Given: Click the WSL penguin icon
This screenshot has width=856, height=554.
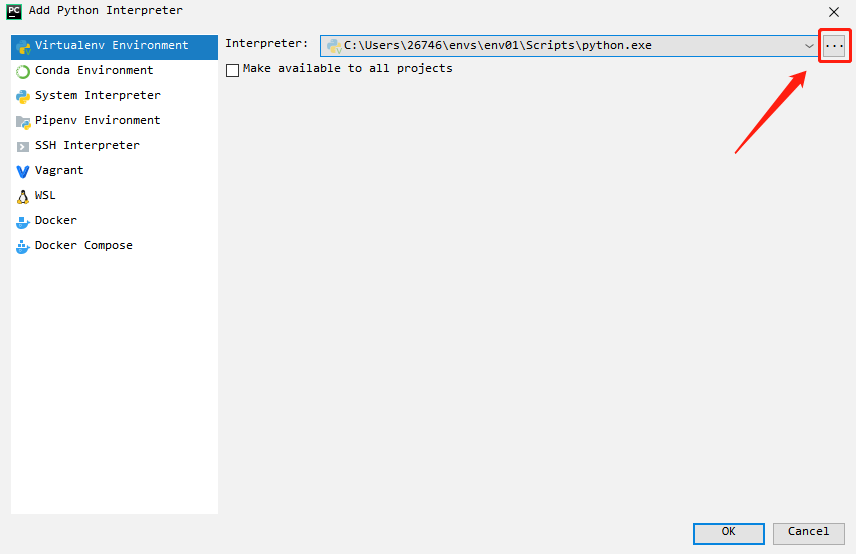Looking at the screenshot, I should [23, 196].
